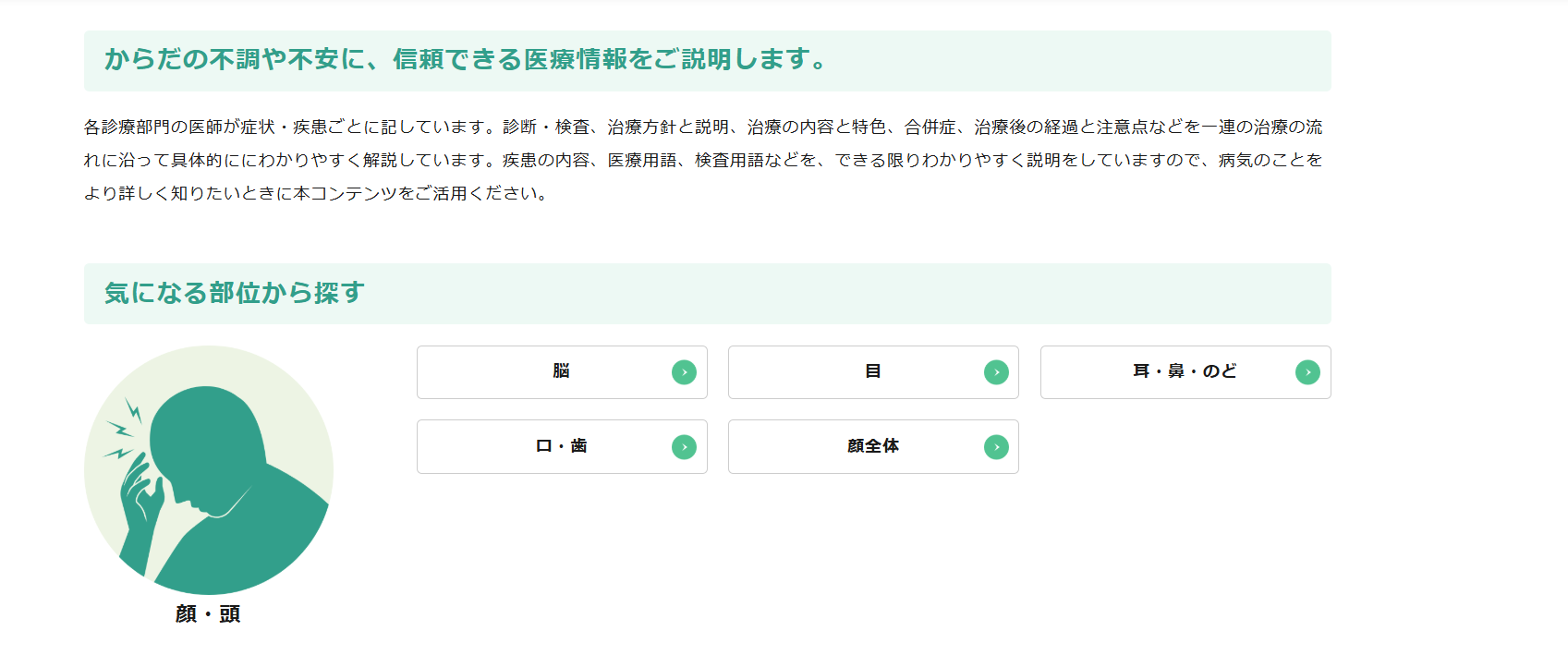
Task: Open the 脳 body part category
Action: point(562,372)
